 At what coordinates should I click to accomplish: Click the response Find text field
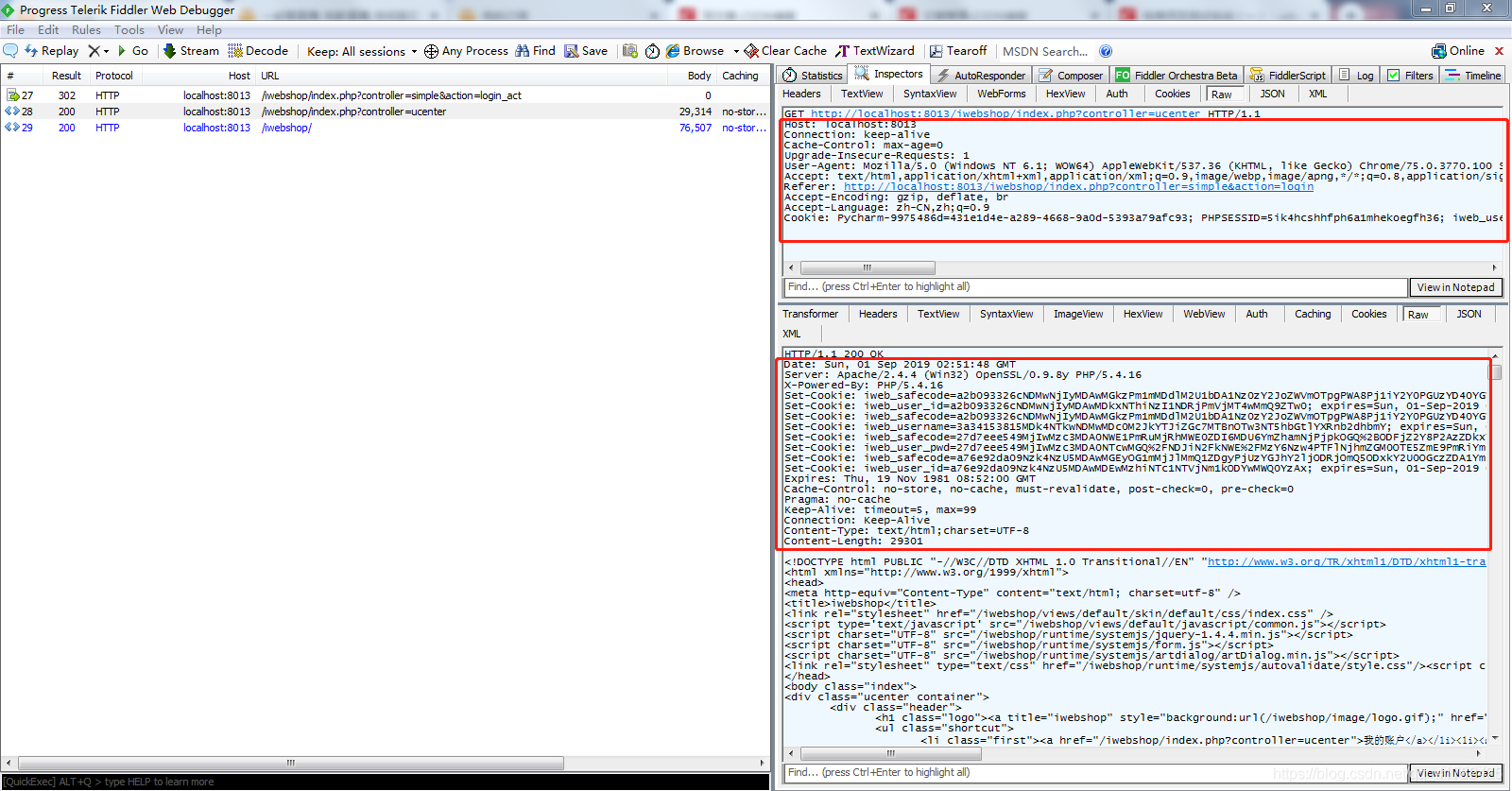(x=1095, y=773)
